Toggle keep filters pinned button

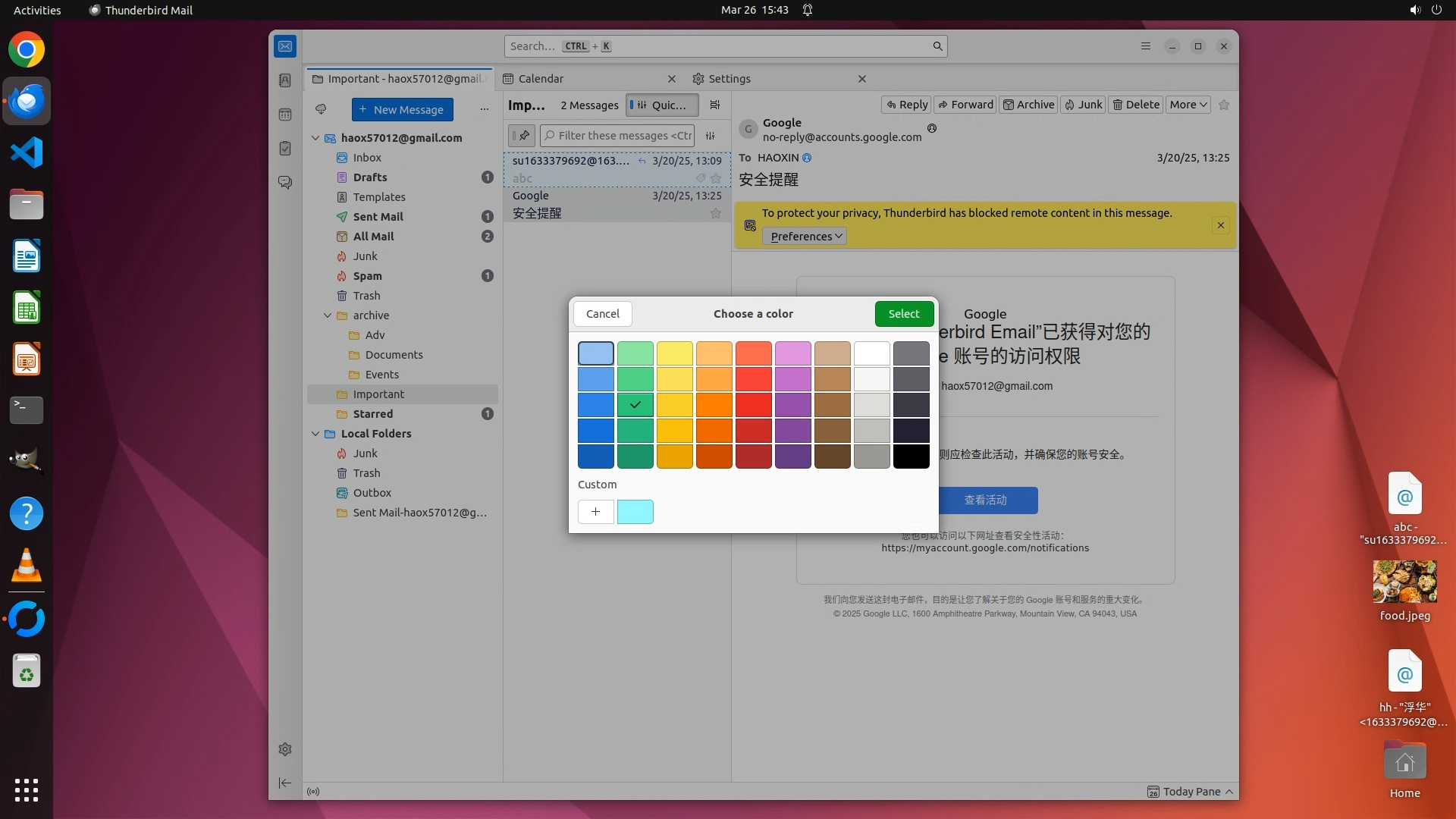[x=522, y=136]
